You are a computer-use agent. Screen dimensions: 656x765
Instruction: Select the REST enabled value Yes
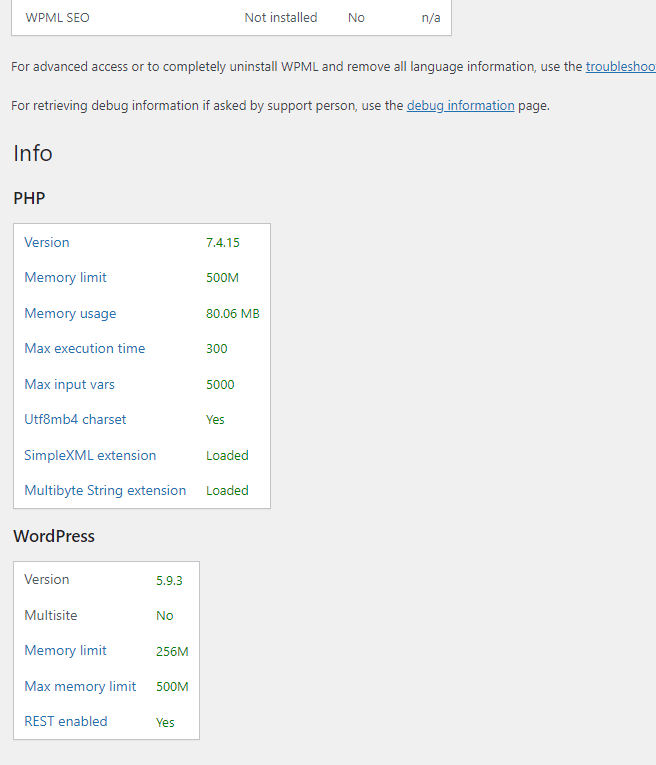(165, 723)
